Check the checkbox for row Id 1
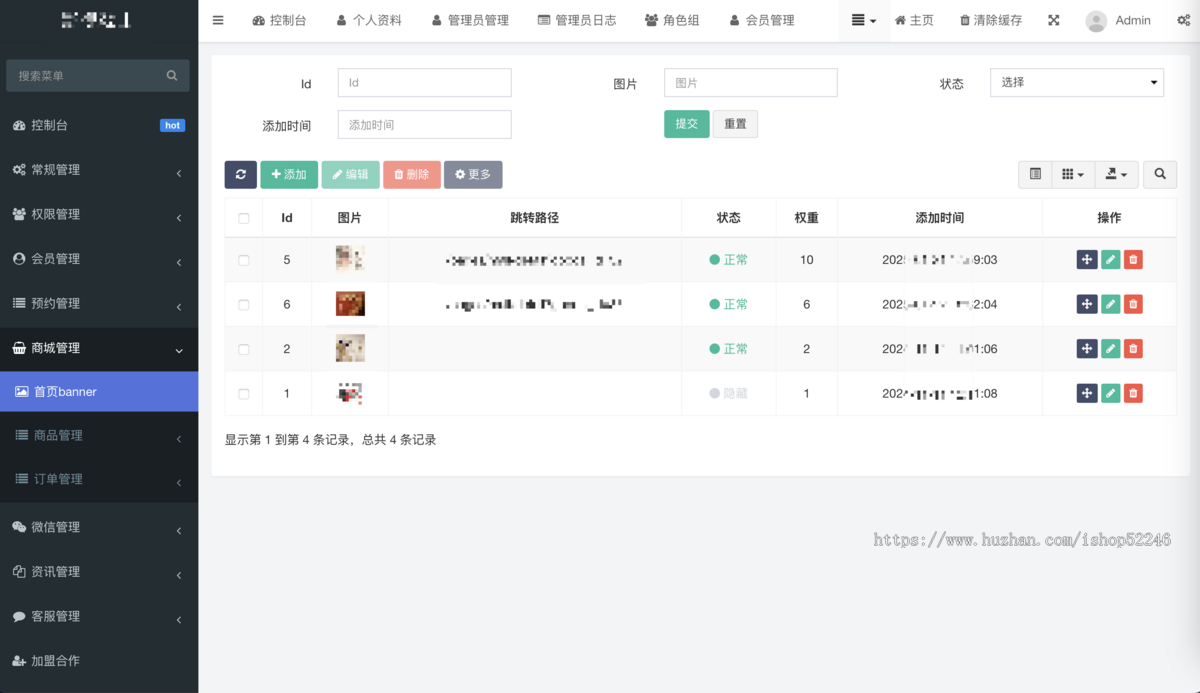This screenshot has height=693, width=1200. coord(244,394)
